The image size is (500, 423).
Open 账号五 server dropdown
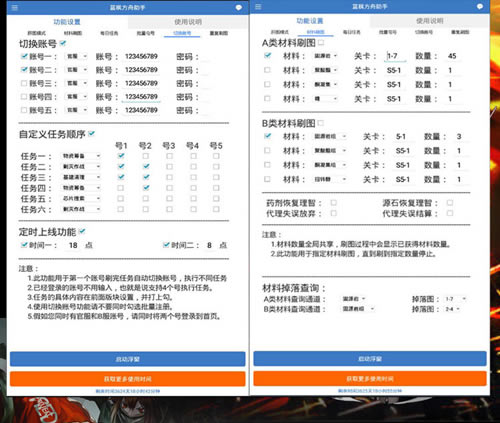coord(76,110)
